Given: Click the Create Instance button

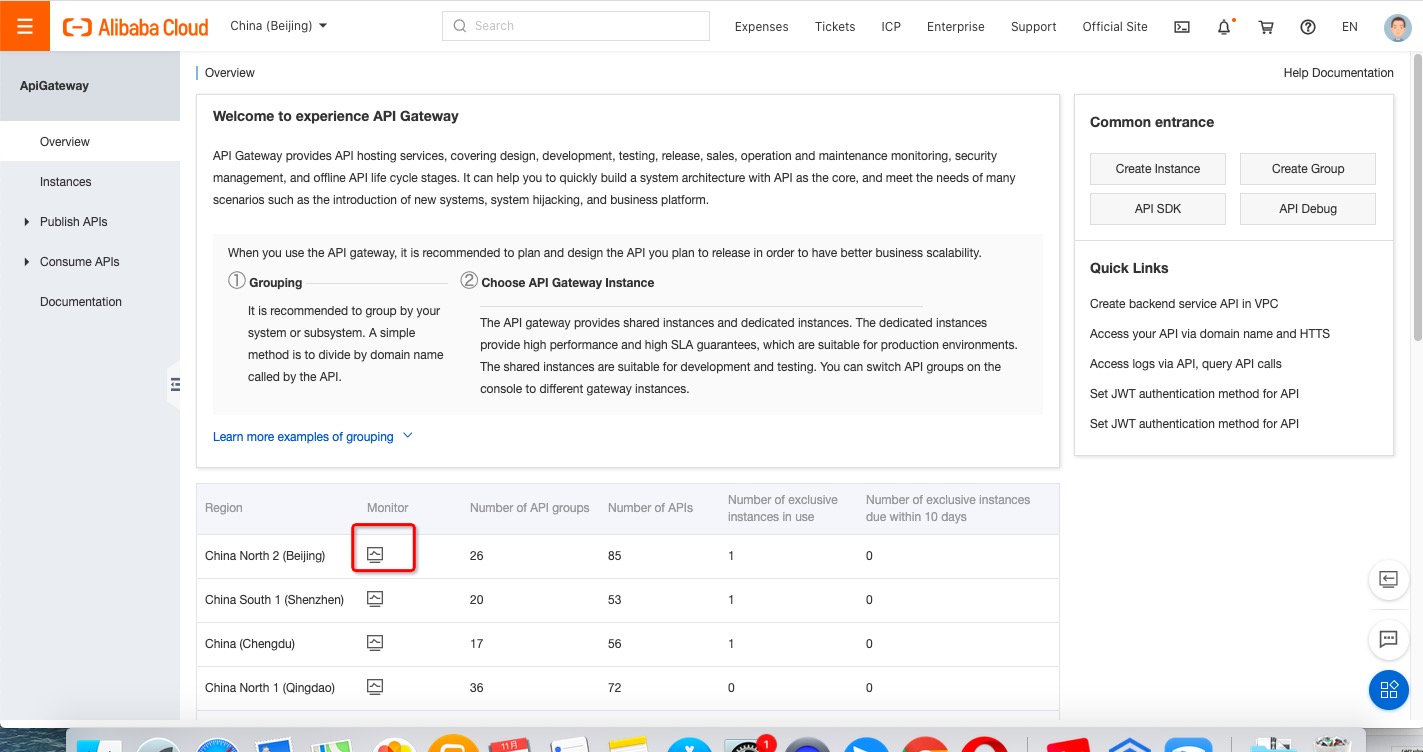Looking at the screenshot, I should pos(1157,169).
